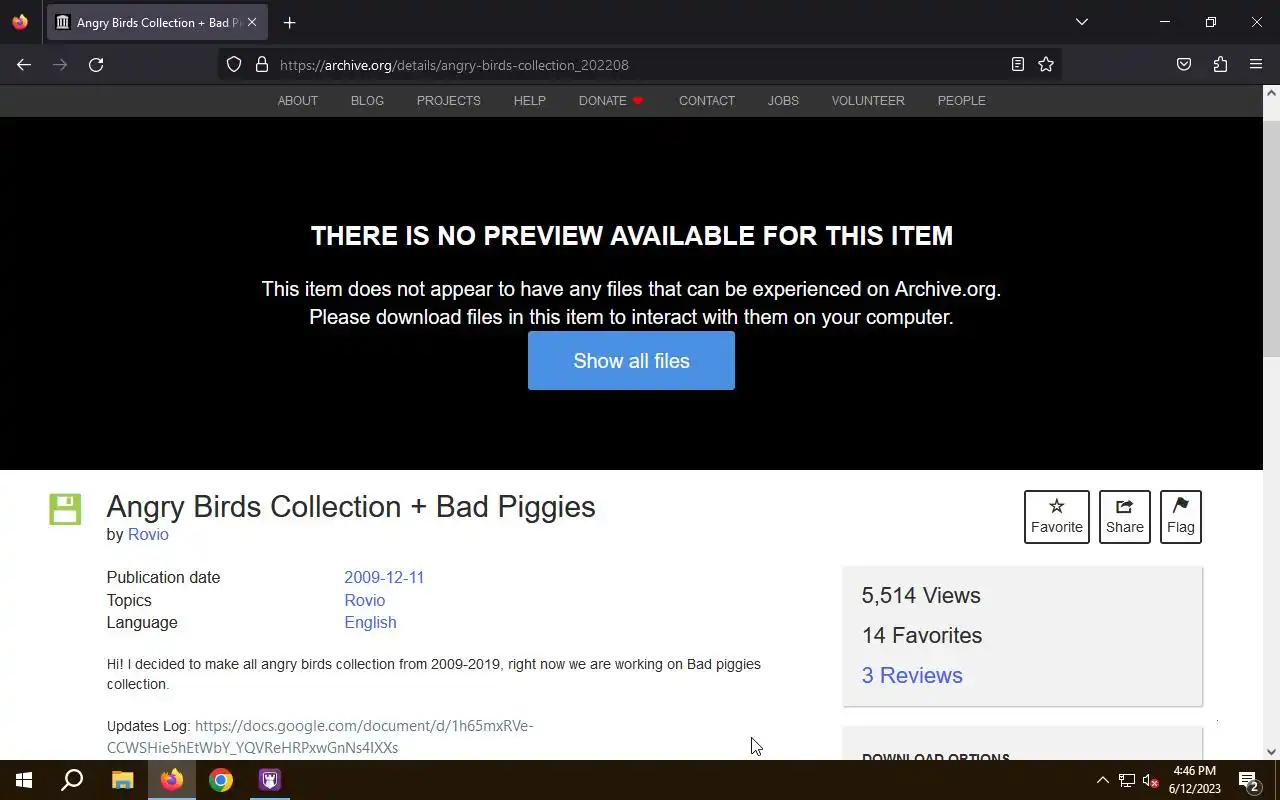Open Firefox application menu
1280x800 pixels.
(1256, 65)
